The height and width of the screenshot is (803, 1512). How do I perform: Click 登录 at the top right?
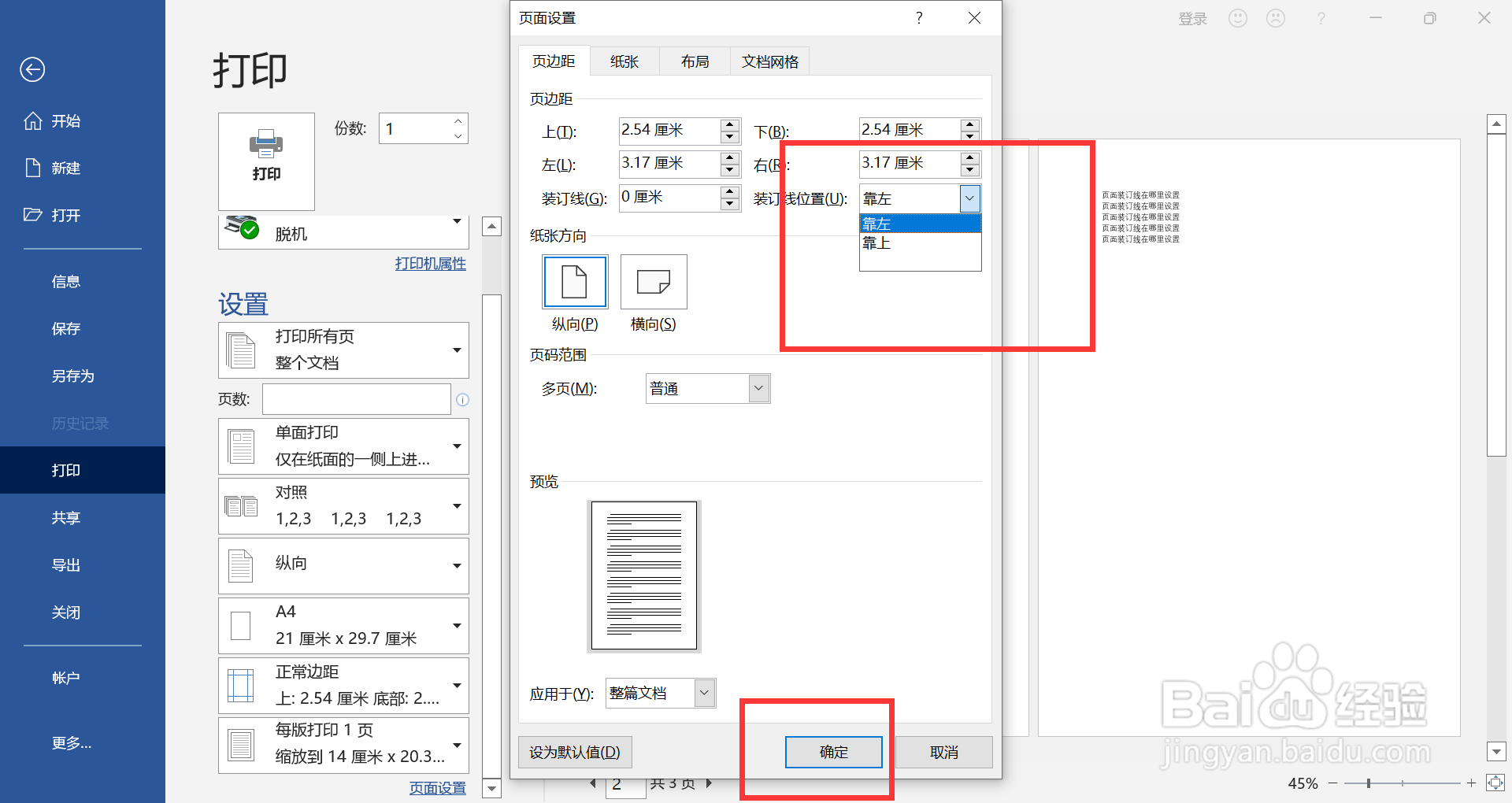point(1192,19)
